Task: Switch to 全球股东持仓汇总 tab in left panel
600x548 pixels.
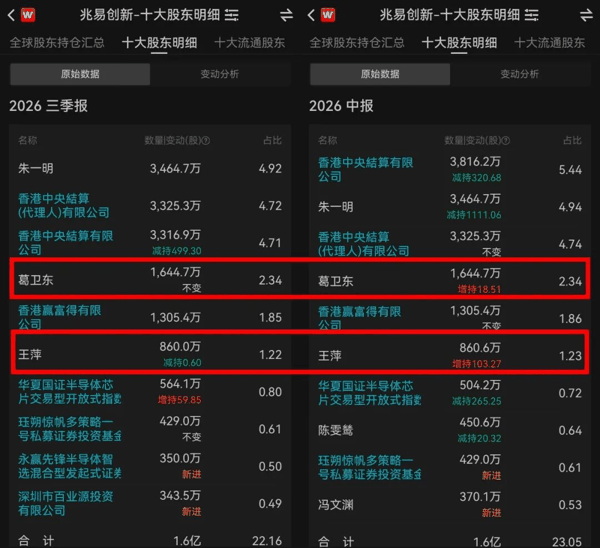Action: (57, 42)
